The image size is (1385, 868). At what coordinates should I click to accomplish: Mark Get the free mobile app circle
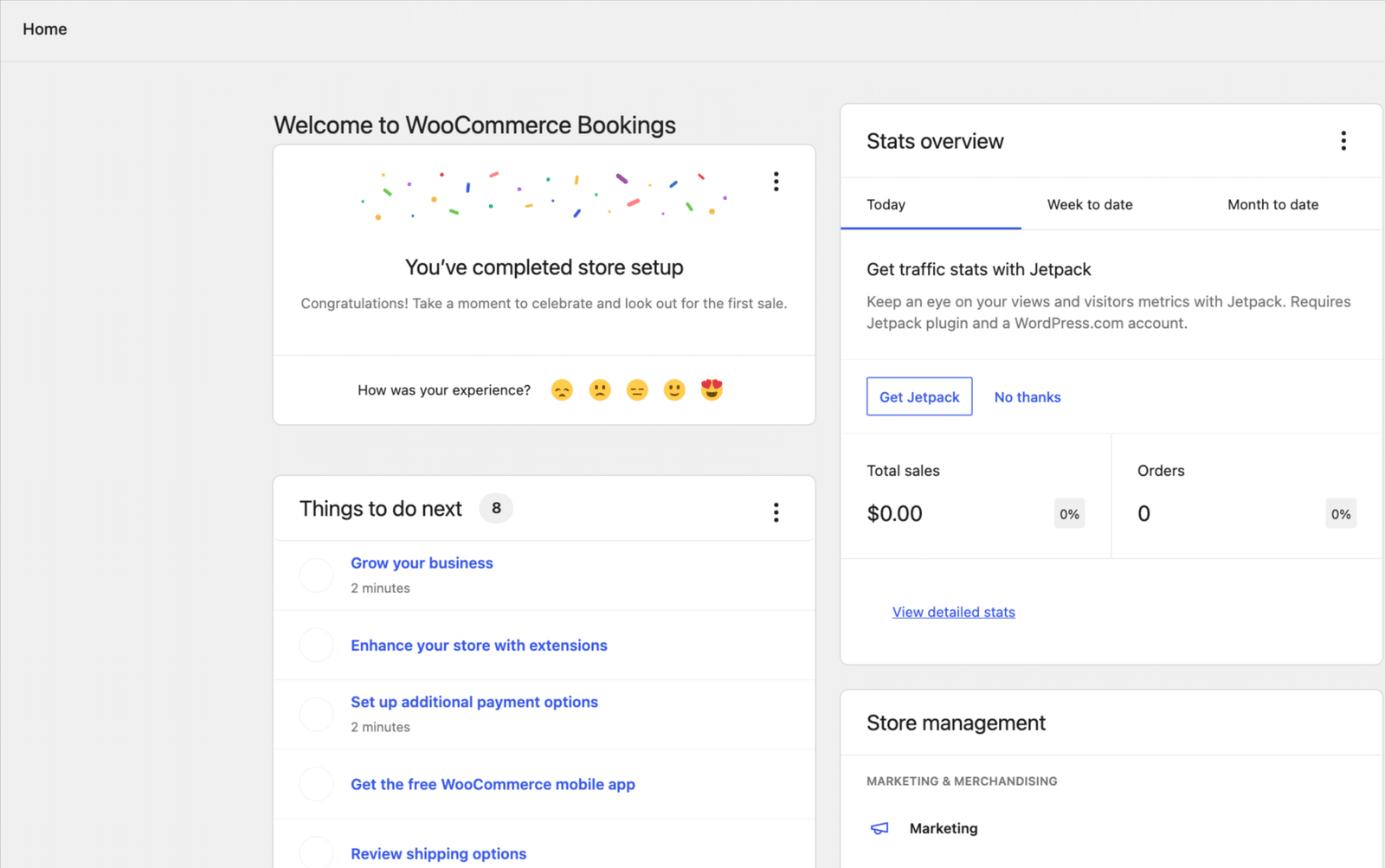click(316, 784)
